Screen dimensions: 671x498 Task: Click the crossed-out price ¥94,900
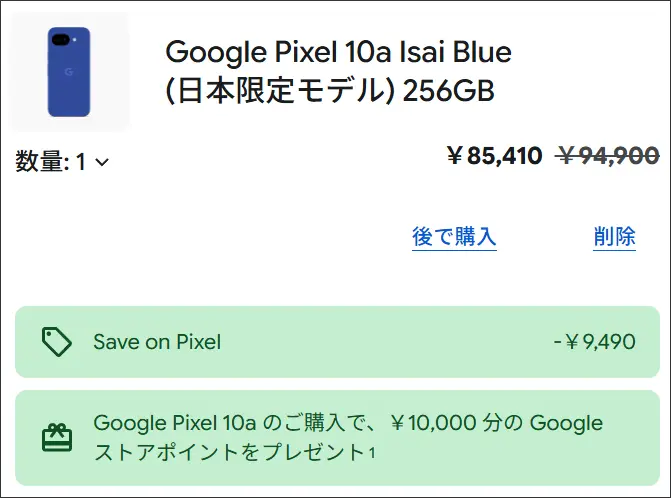coord(608,156)
